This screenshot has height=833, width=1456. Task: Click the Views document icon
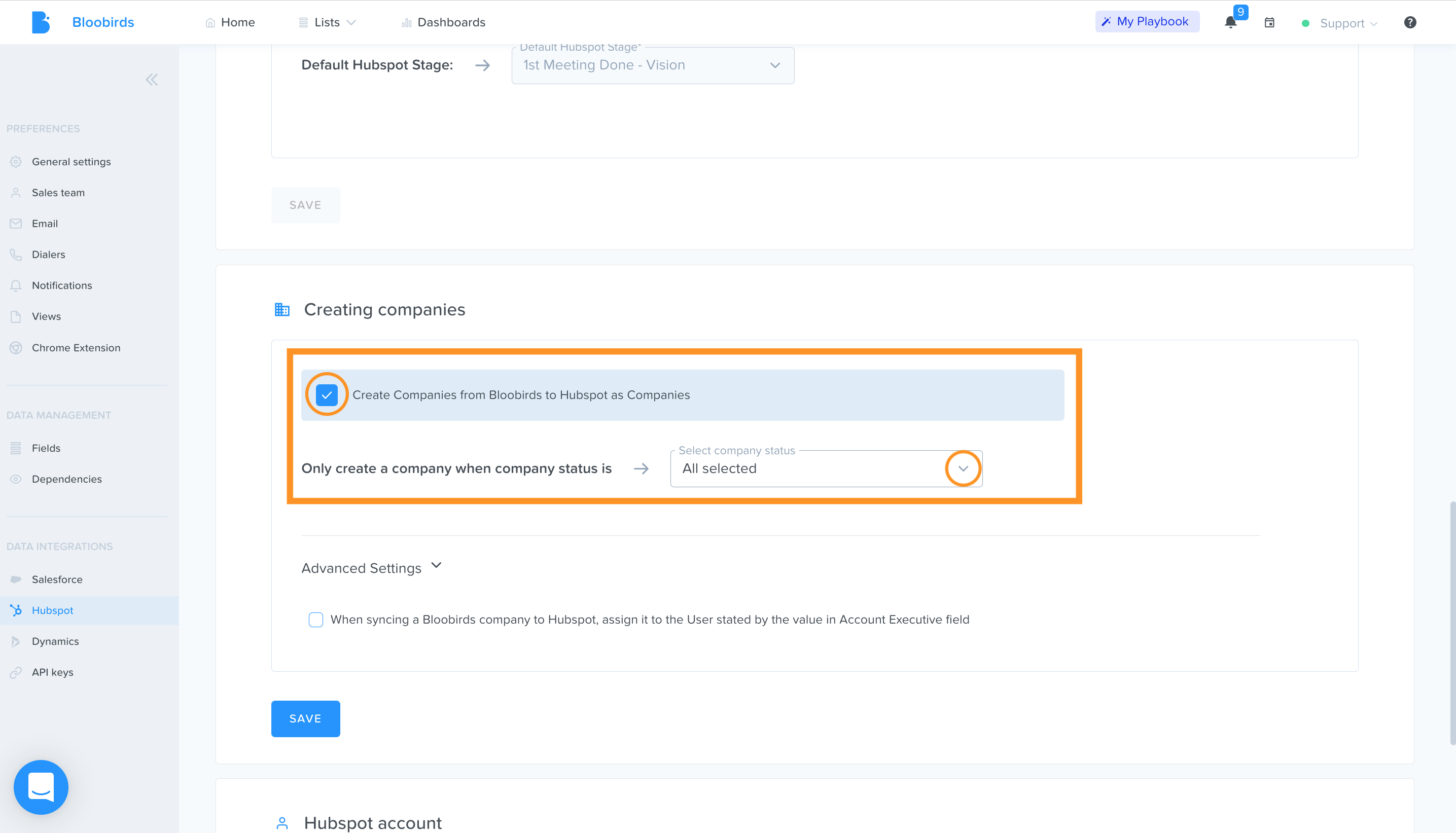pyautogui.click(x=16, y=316)
